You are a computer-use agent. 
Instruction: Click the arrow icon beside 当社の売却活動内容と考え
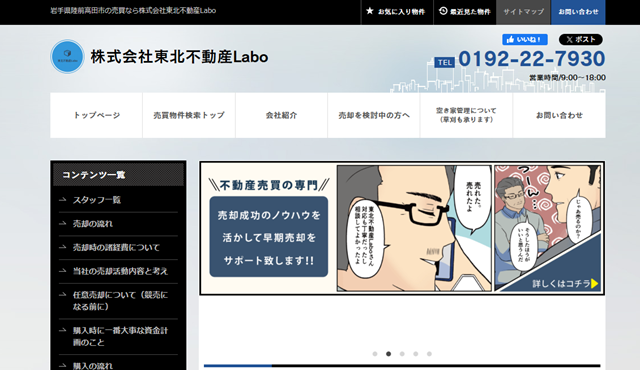(62, 270)
